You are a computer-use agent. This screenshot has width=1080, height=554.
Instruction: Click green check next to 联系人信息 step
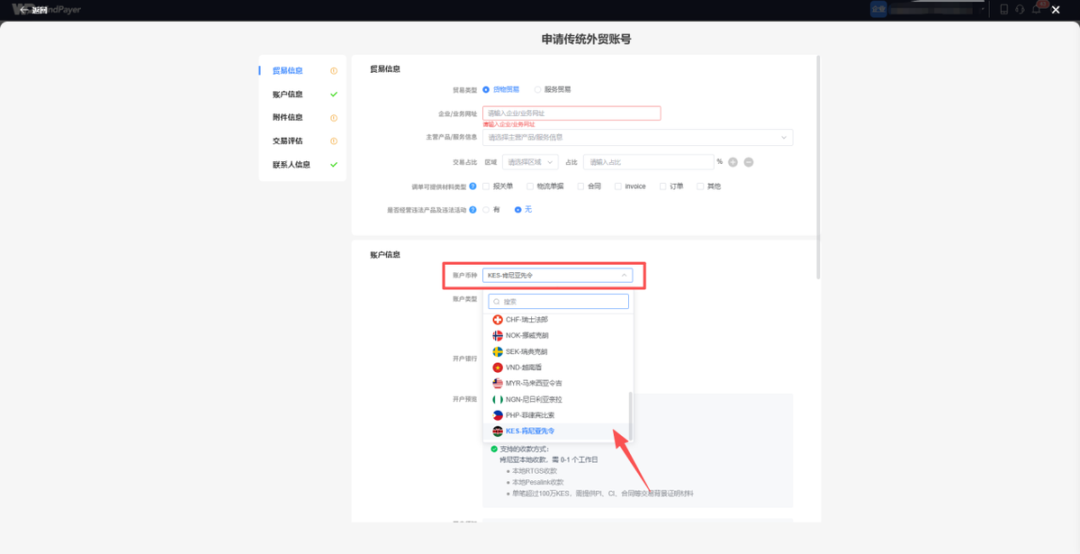click(334, 165)
